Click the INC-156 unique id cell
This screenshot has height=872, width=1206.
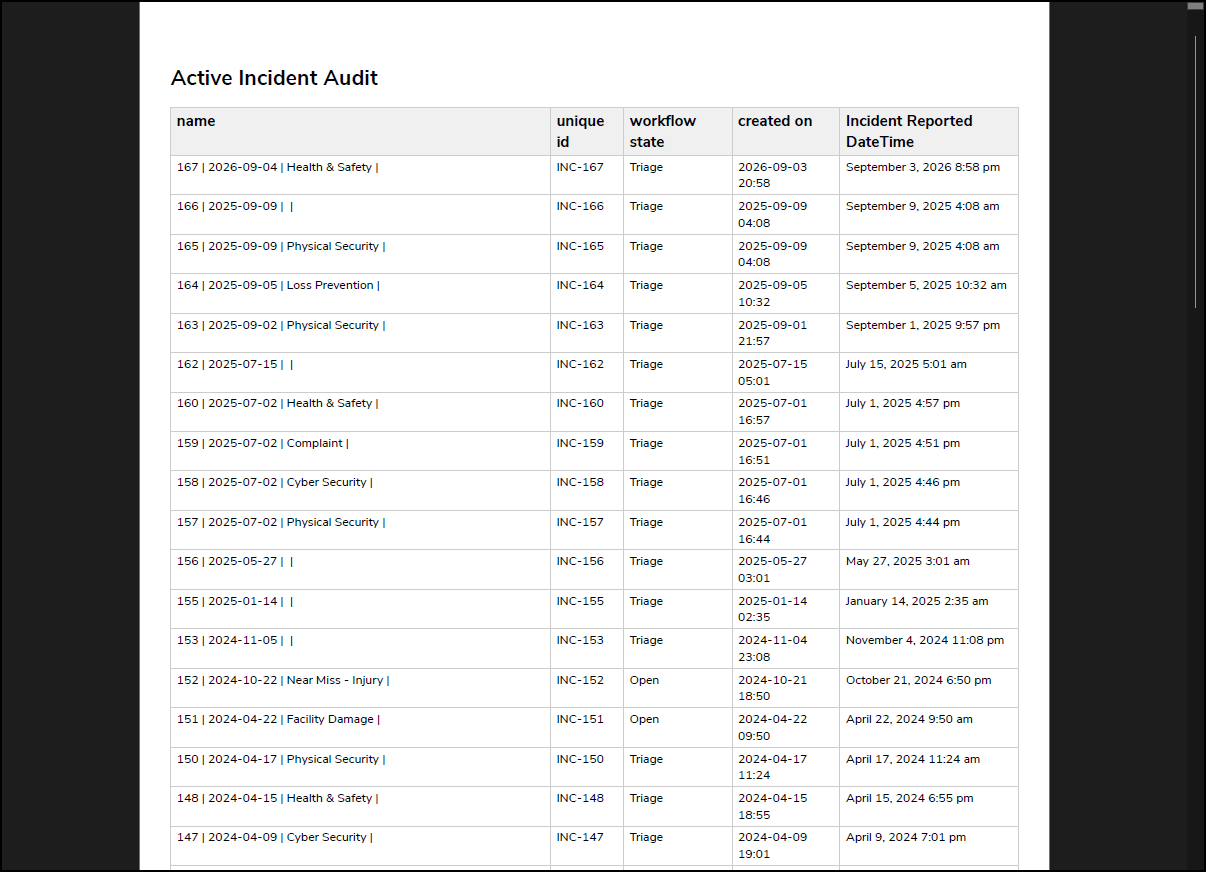tap(587, 570)
